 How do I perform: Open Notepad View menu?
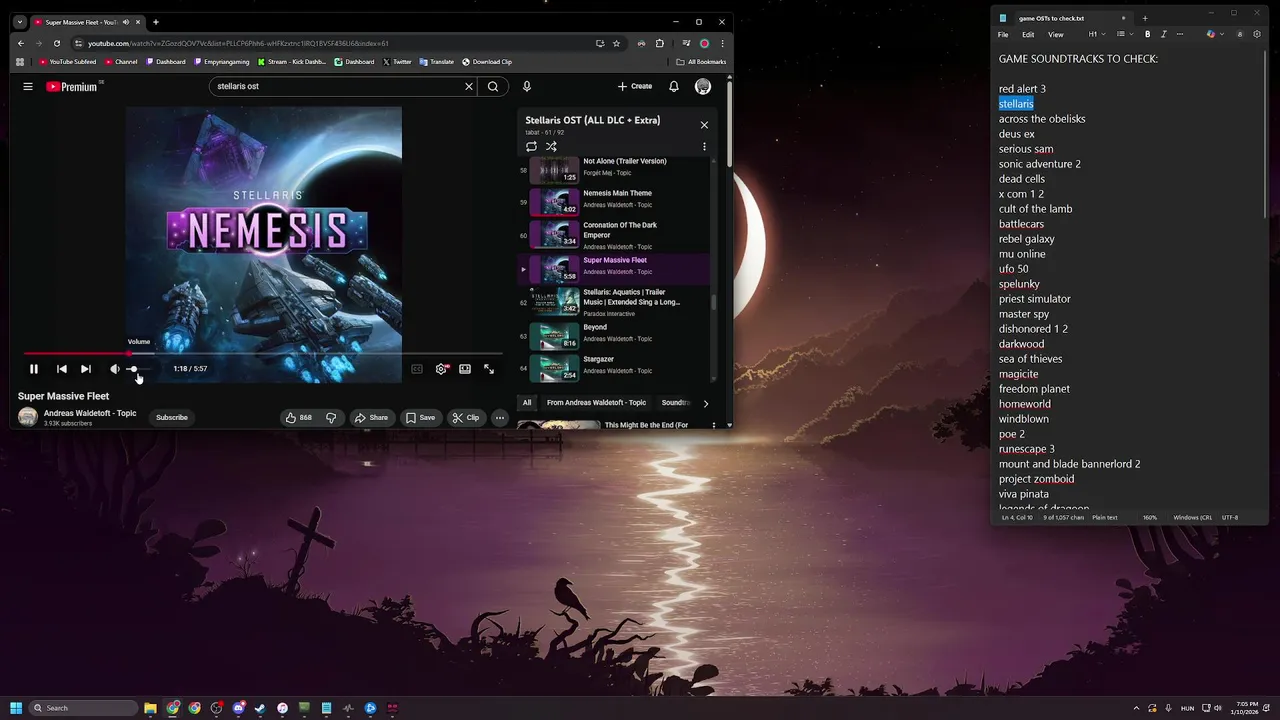[x=1055, y=34]
